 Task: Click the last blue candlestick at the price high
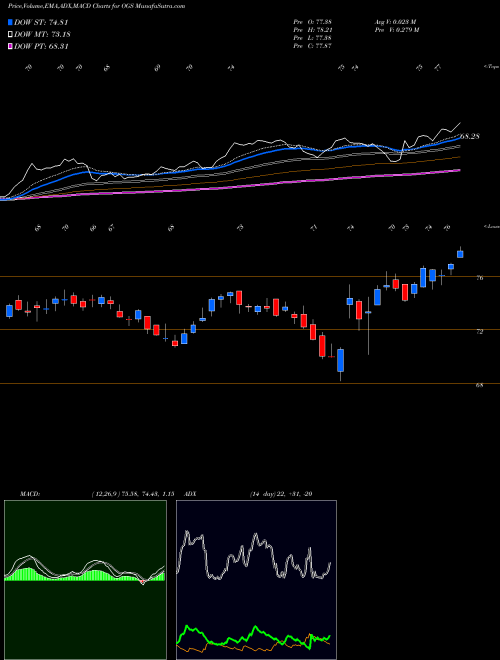(460, 254)
